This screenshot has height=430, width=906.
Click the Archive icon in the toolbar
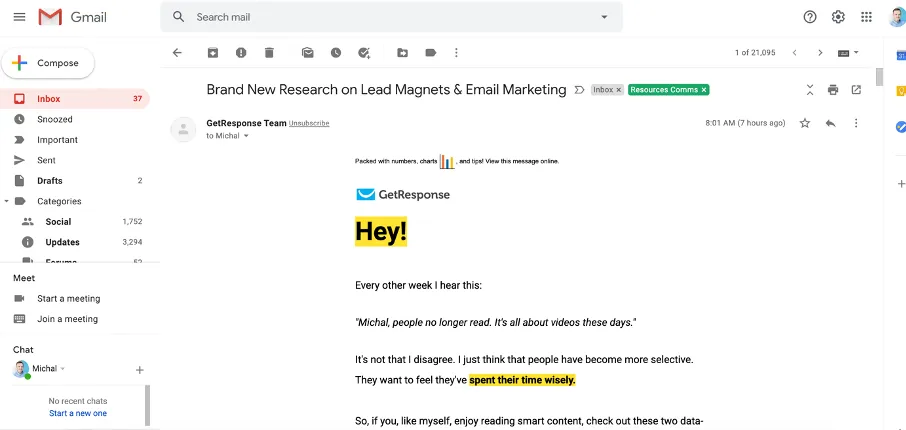pyautogui.click(x=213, y=52)
